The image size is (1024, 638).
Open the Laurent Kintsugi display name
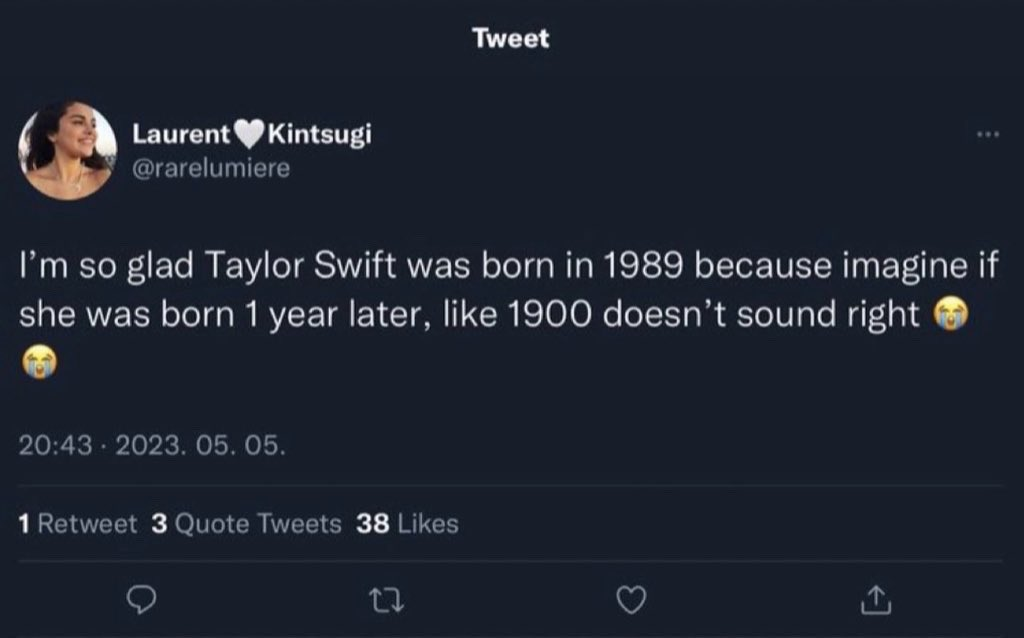(x=252, y=135)
